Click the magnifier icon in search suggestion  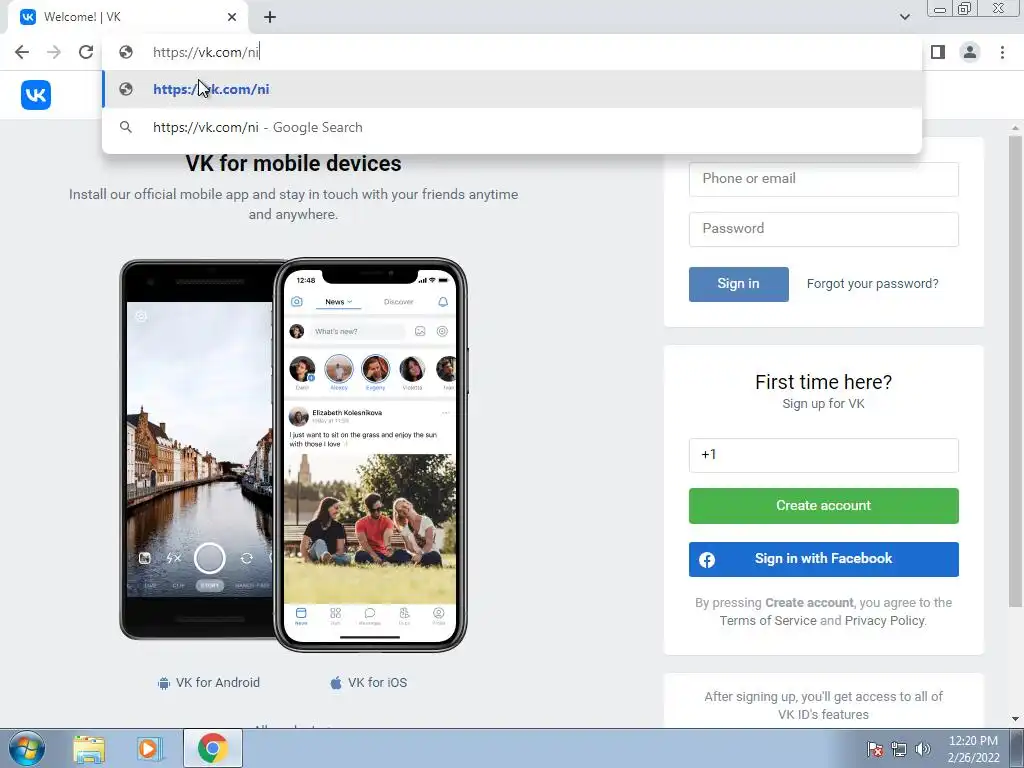[x=126, y=127]
